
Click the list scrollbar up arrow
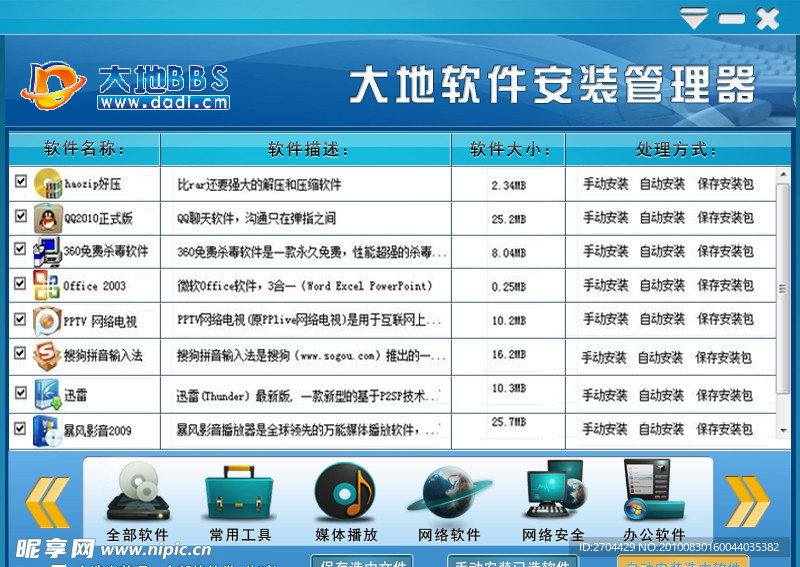(783, 175)
